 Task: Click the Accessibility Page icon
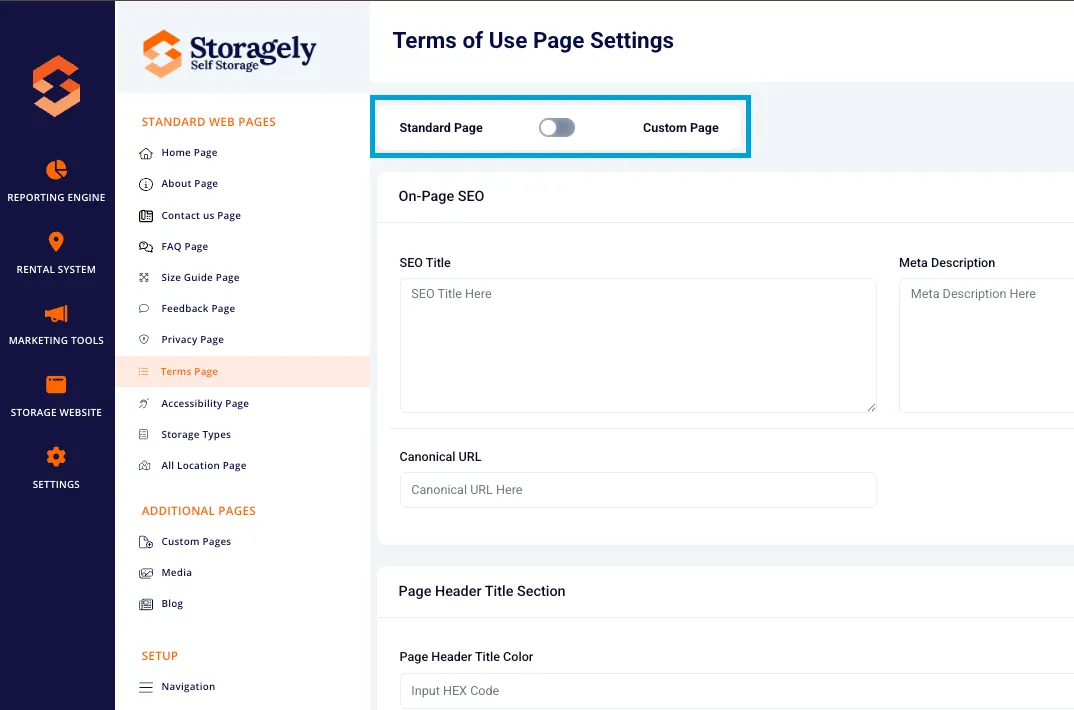click(144, 403)
